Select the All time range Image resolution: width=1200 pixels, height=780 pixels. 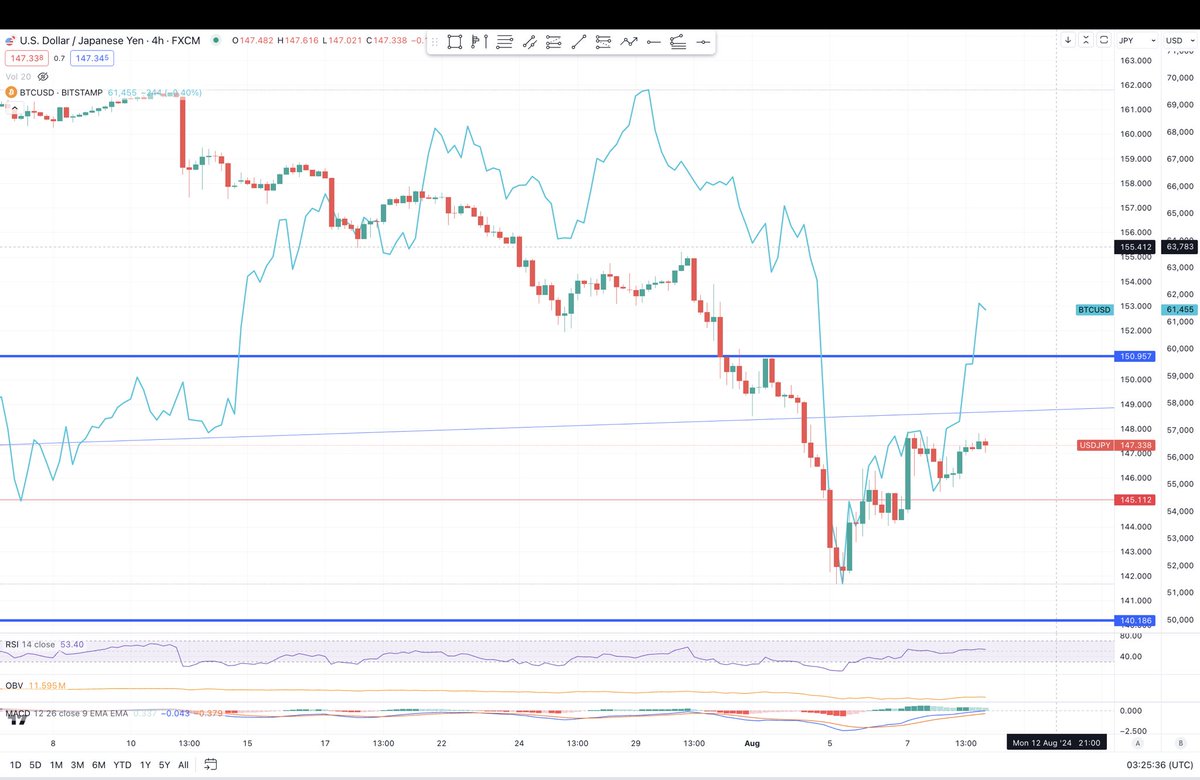(x=183, y=765)
